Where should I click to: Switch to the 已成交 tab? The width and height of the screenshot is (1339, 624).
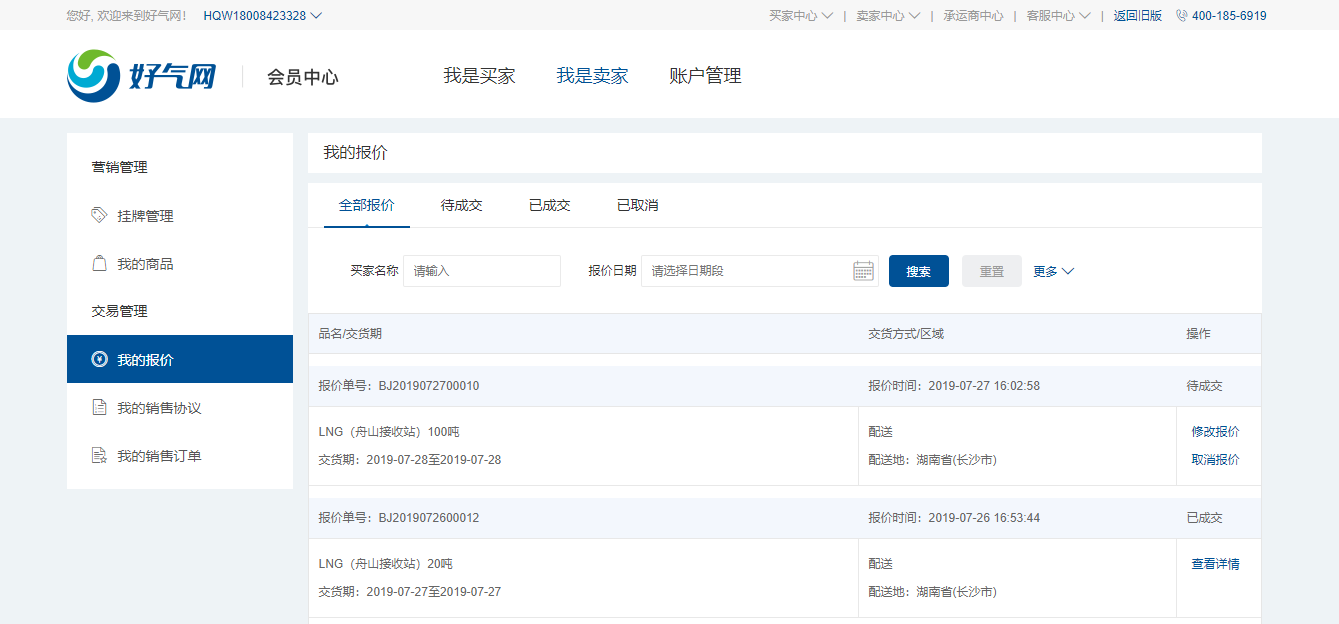click(550, 205)
